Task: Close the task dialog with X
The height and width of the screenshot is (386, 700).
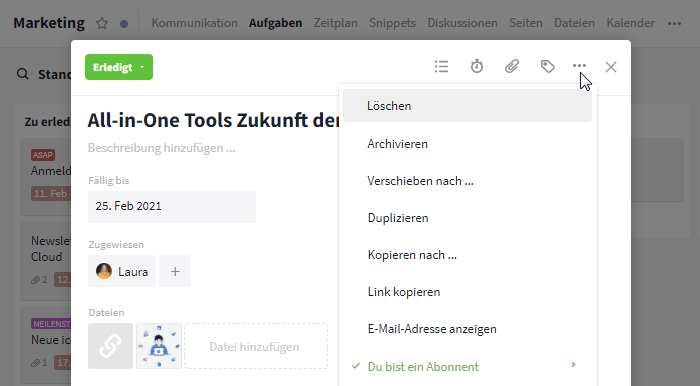Action: point(611,67)
